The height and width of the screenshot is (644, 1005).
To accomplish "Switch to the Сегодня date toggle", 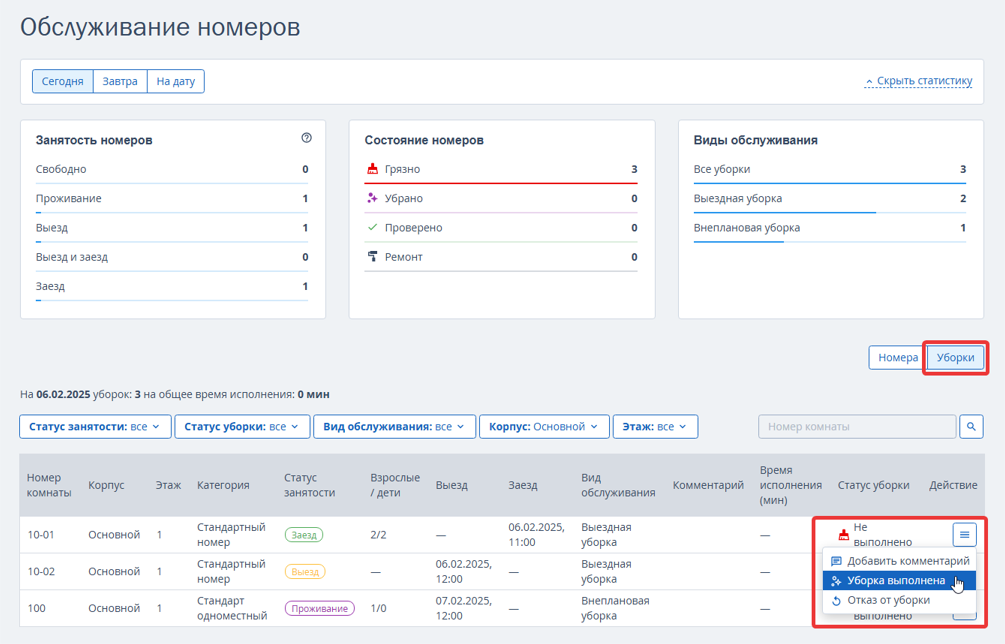I will (63, 81).
